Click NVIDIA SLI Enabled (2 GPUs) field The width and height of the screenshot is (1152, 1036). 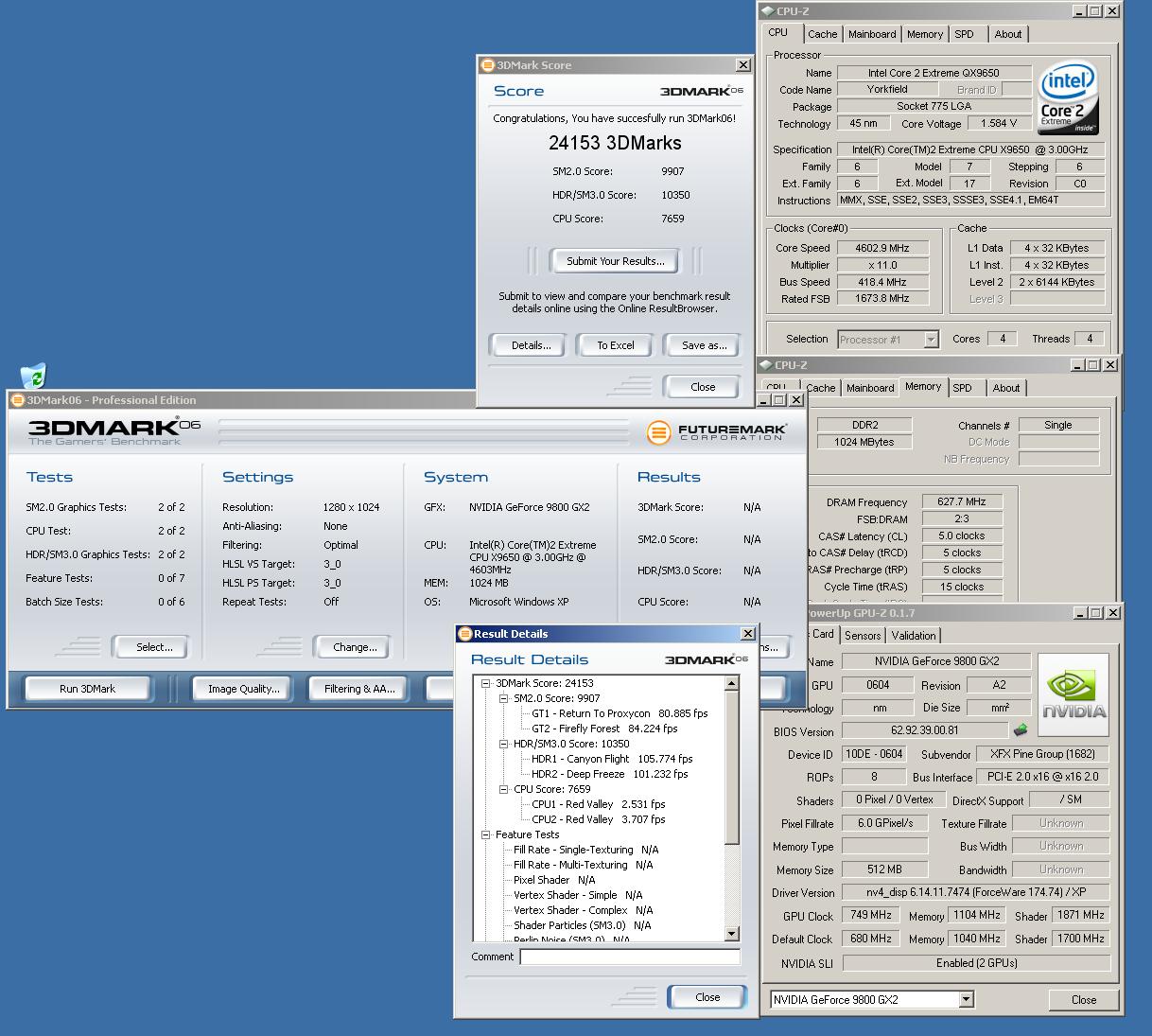coord(976,962)
